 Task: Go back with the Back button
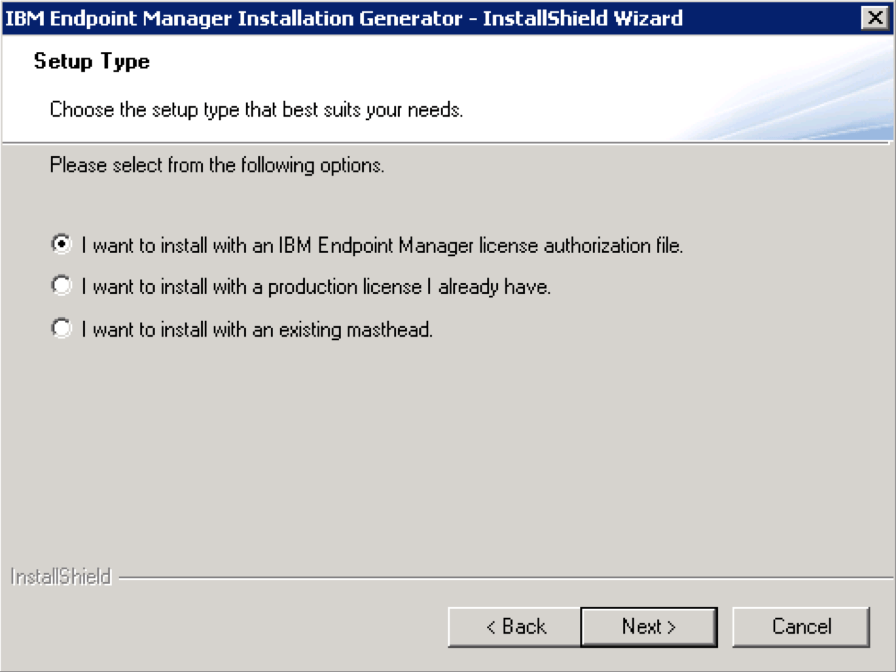[x=516, y=627]
